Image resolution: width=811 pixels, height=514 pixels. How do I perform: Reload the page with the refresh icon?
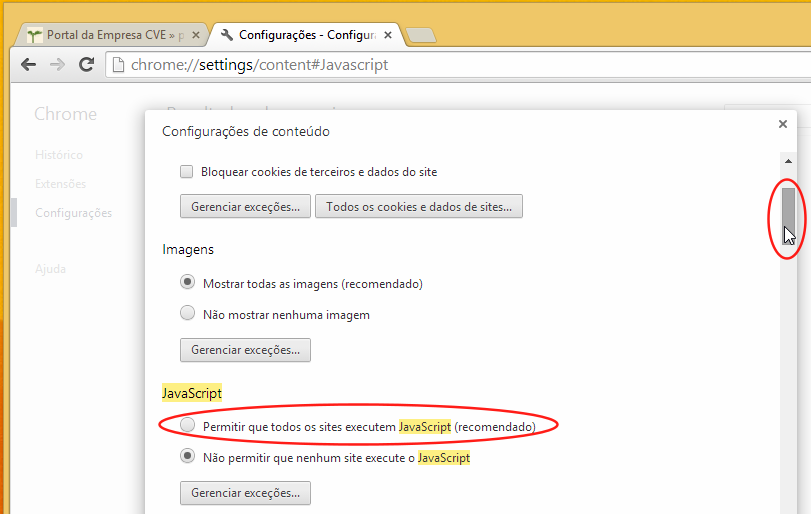pos(86,64)
